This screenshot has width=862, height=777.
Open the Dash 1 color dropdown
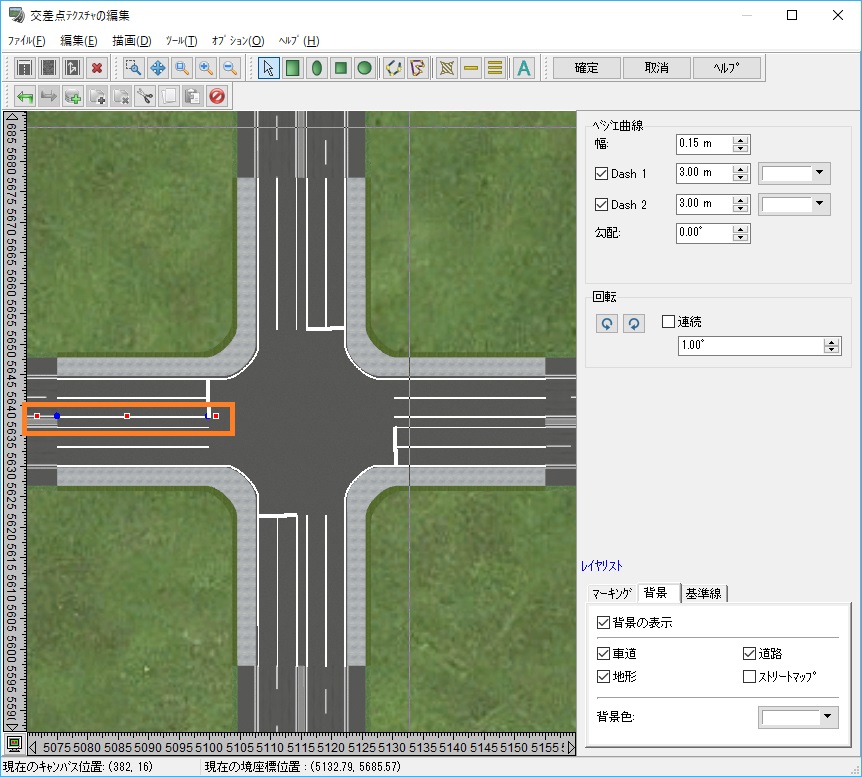821,173
